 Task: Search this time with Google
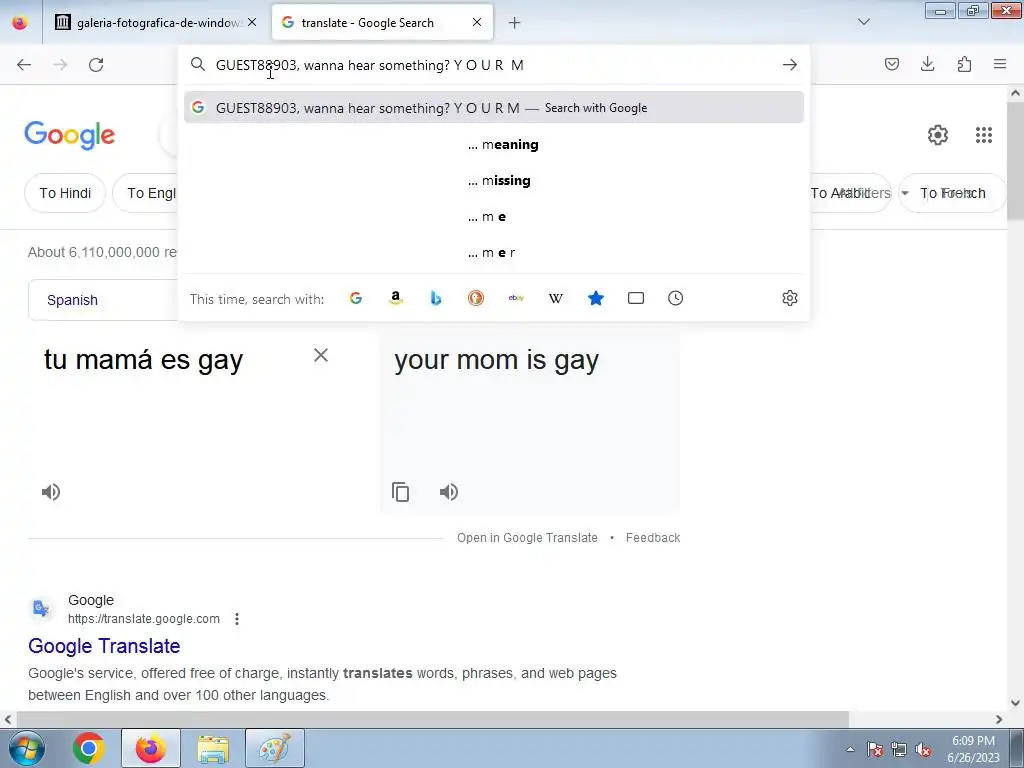356,298
